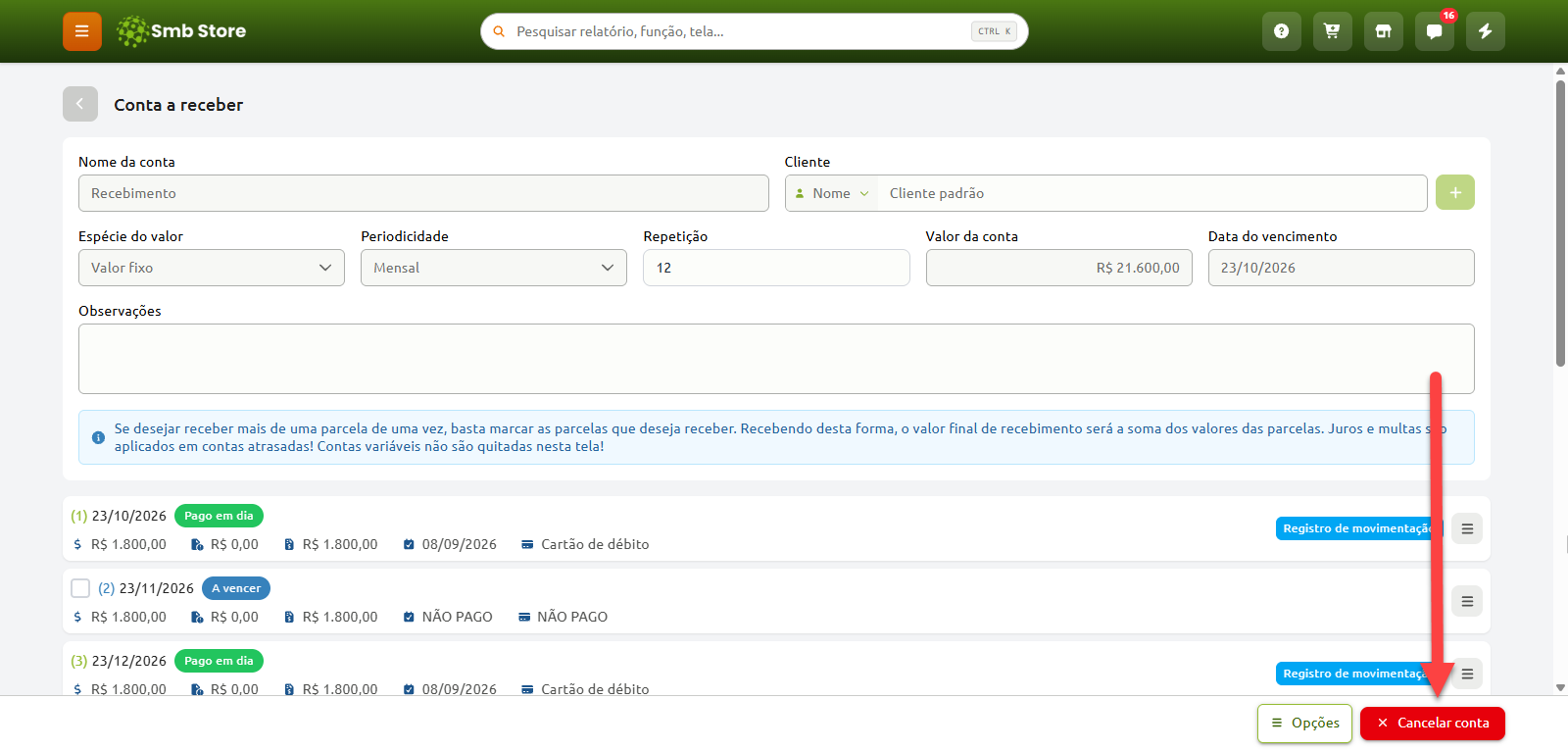Expand the Nome client search type selector
1568x750 pixels.
(832, 193)
